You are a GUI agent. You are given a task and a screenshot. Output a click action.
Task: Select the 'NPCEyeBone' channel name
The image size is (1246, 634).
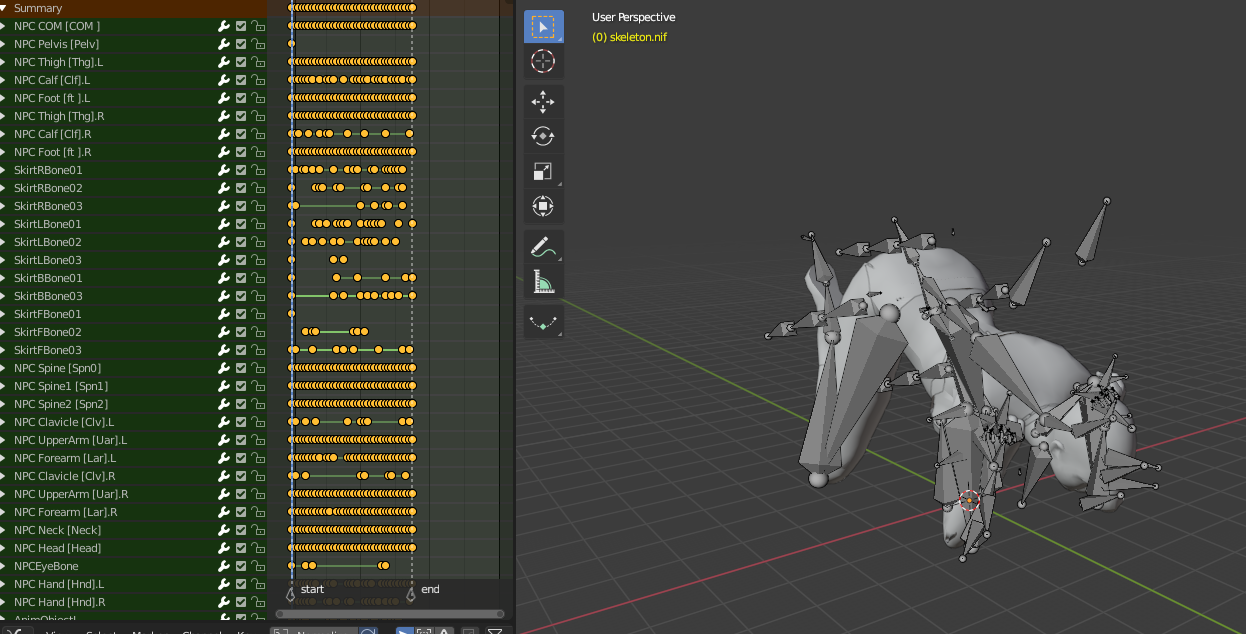(46, 566)
